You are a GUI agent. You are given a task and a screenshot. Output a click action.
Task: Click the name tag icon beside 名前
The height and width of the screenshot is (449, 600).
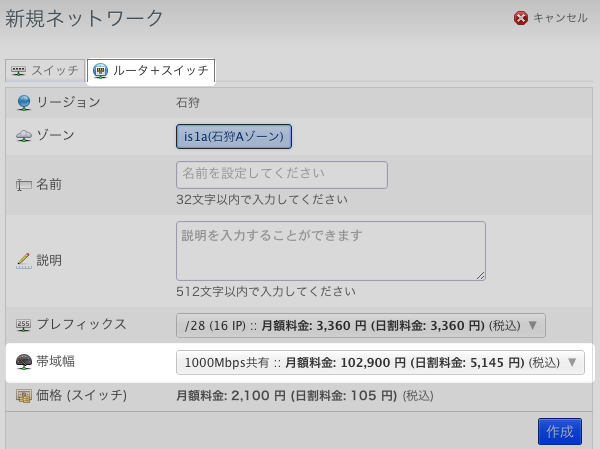[x=24, y=185]
